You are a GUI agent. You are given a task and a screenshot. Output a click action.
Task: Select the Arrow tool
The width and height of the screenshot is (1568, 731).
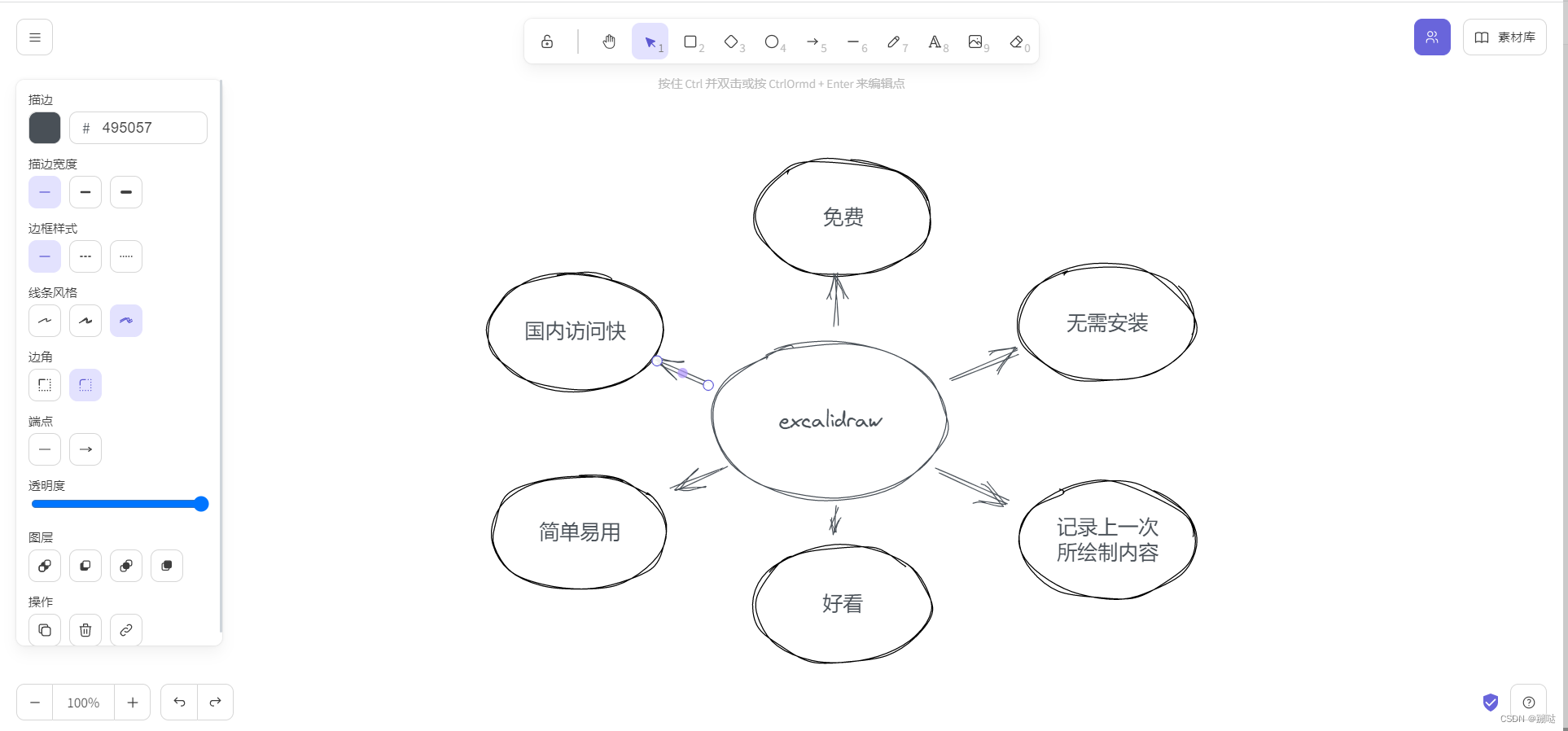click(812, 42)
